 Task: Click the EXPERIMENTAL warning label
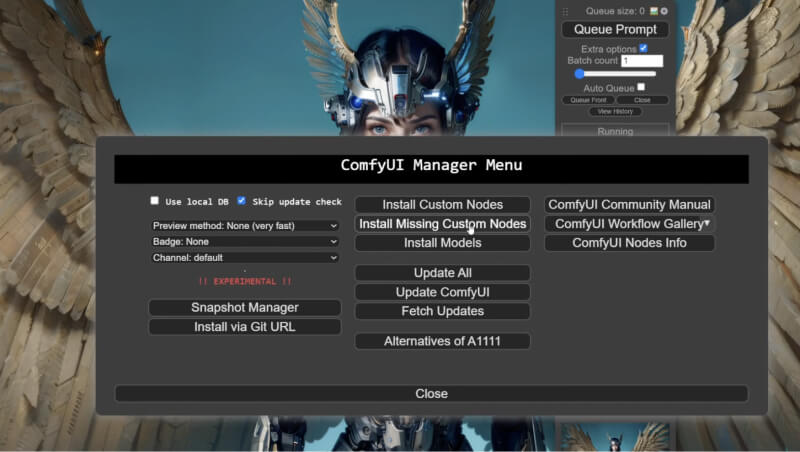245,281
